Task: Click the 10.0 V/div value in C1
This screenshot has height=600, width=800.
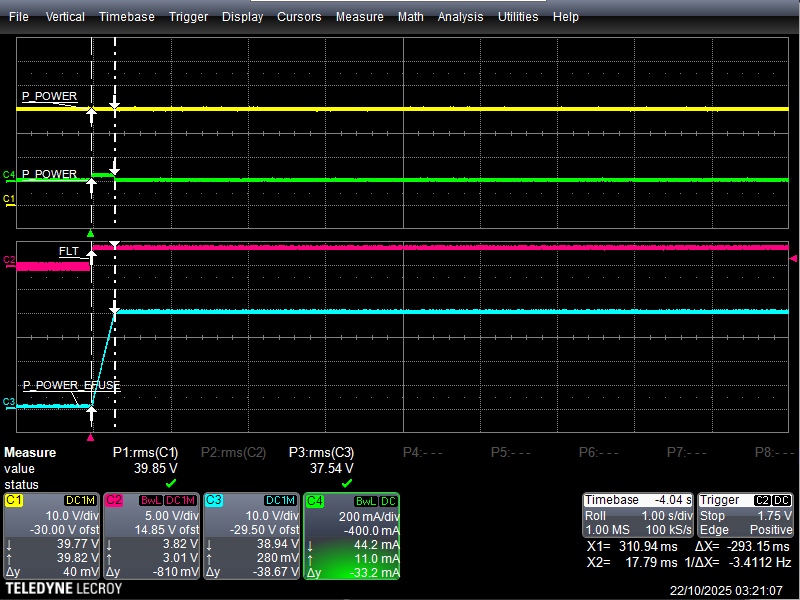Action: [72, 515]
